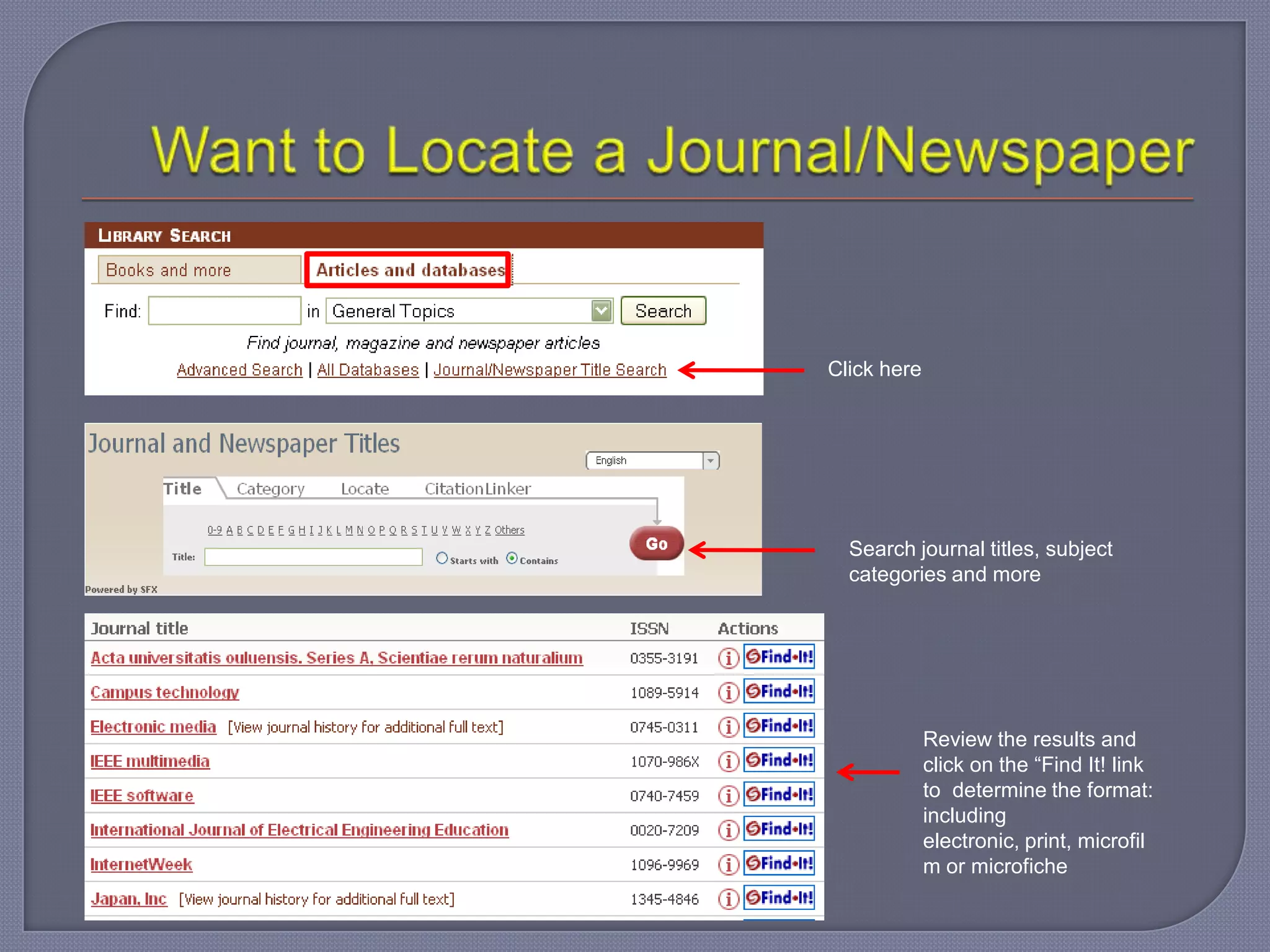Click Find-It button for Japan, Inc

tap(779, 897)
